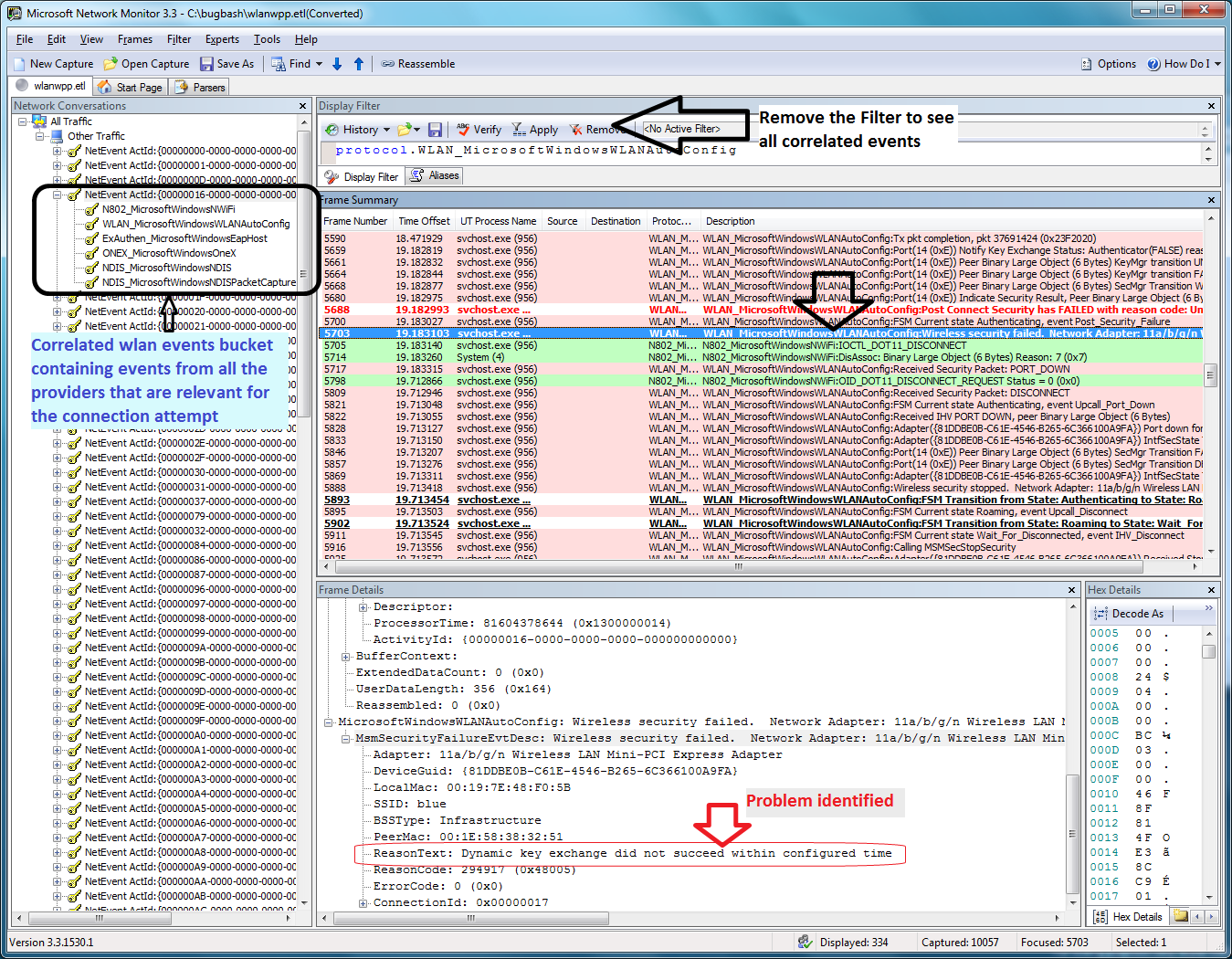Save the display filter with floppy icon
Image resolution: width=1232 pixels, height=959 pixels.
[436, 130]
